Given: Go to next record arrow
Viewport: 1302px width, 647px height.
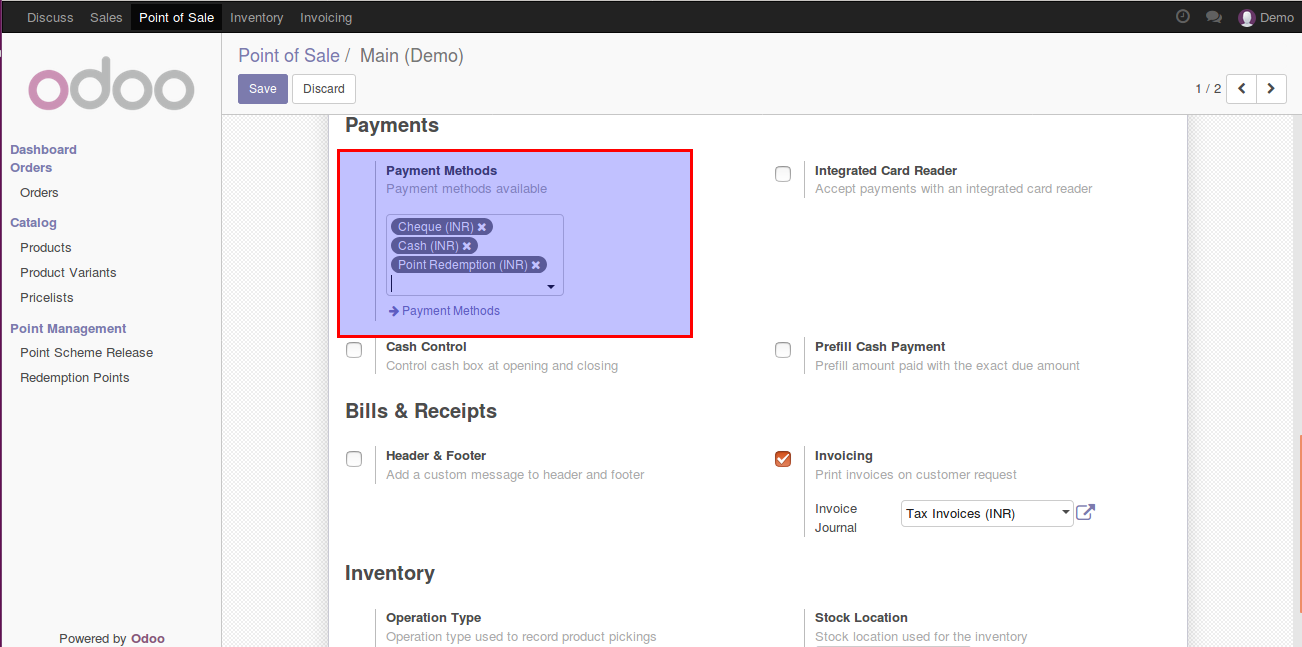Looking at the screenshot, I should pos(1271,89).
